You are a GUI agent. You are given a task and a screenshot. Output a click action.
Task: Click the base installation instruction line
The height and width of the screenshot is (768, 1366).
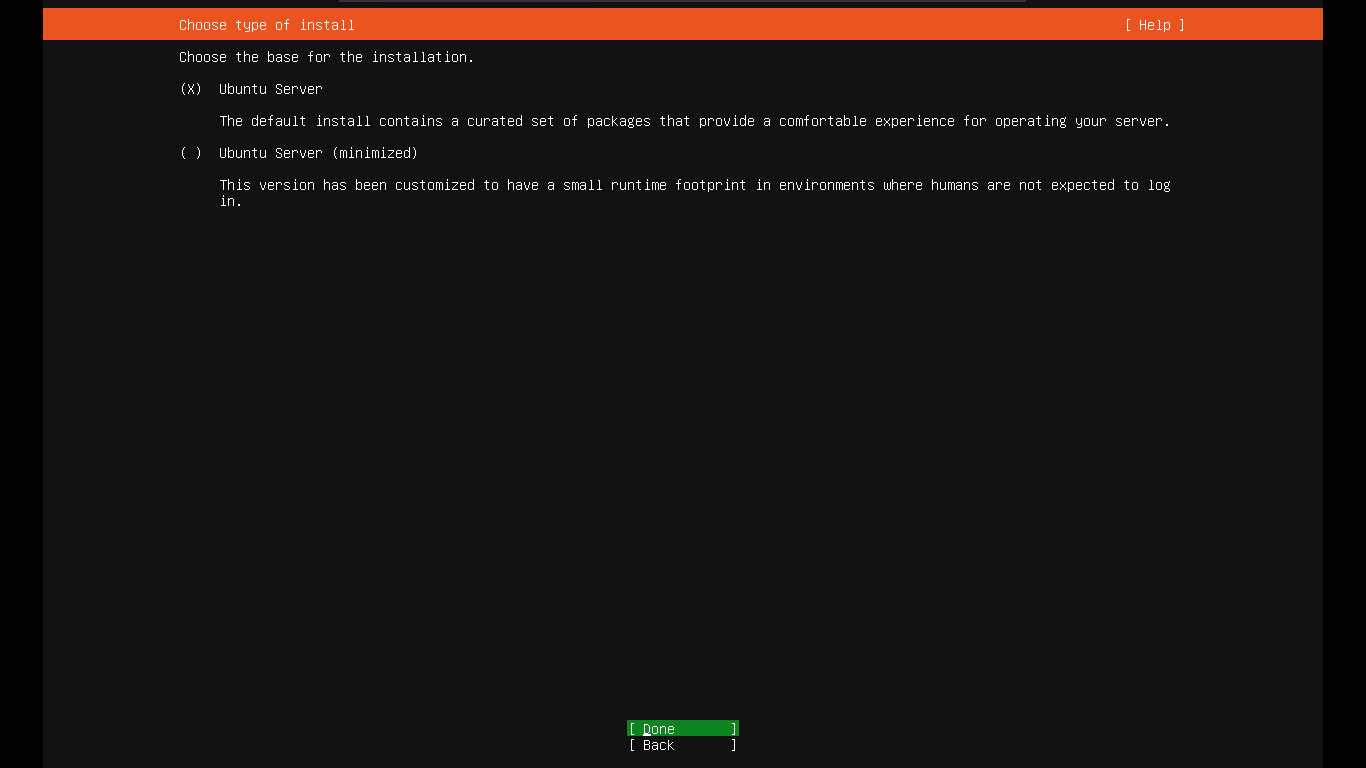[x=325, y=57]
